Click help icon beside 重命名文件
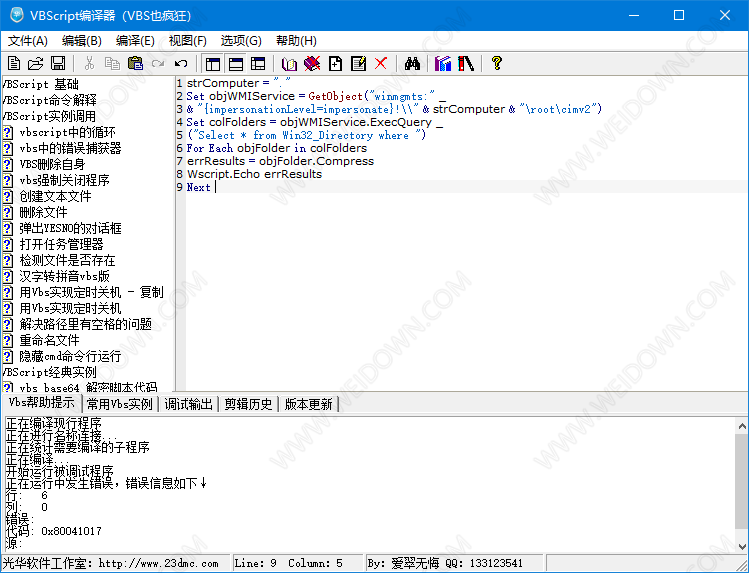This screenshot has width=749, height=573. pyautogui.click(x=8, y=340)
